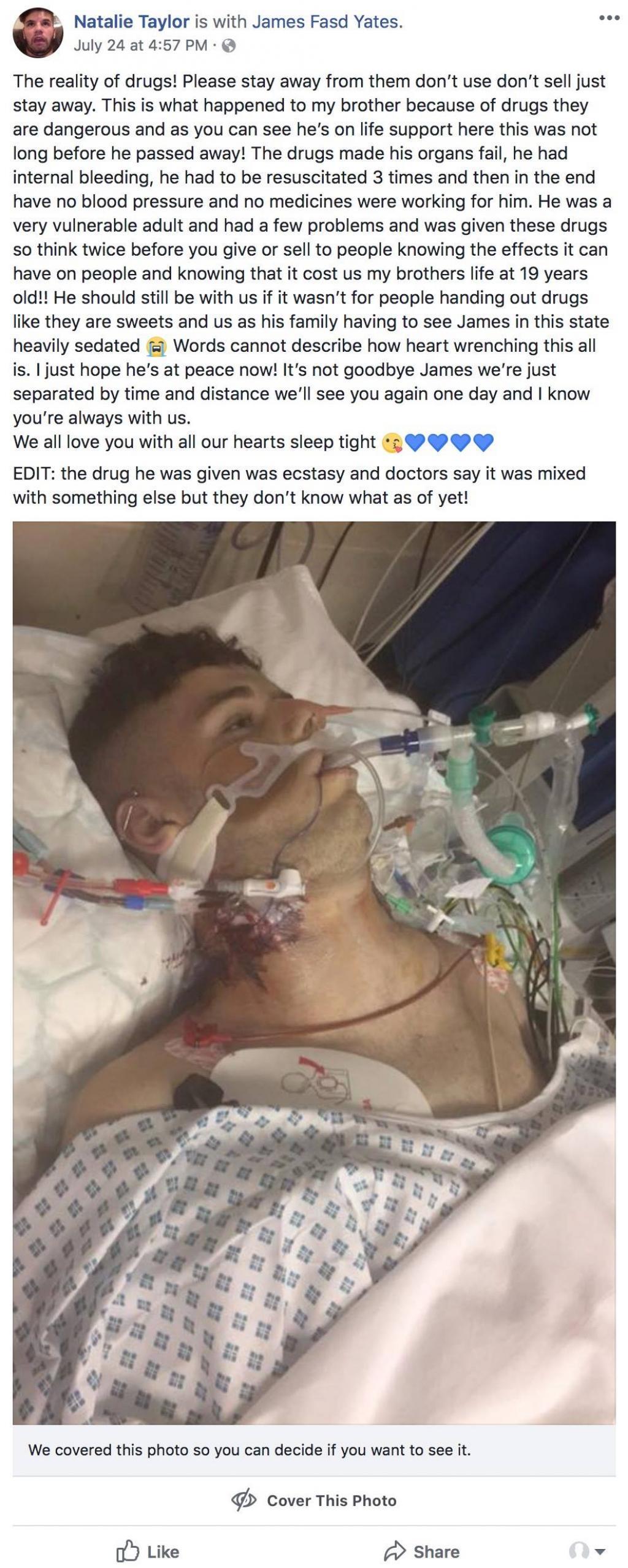Open Natalie Taylor's profile link
This screenshot has height=1568, width=628.
[x=131, y=22]
